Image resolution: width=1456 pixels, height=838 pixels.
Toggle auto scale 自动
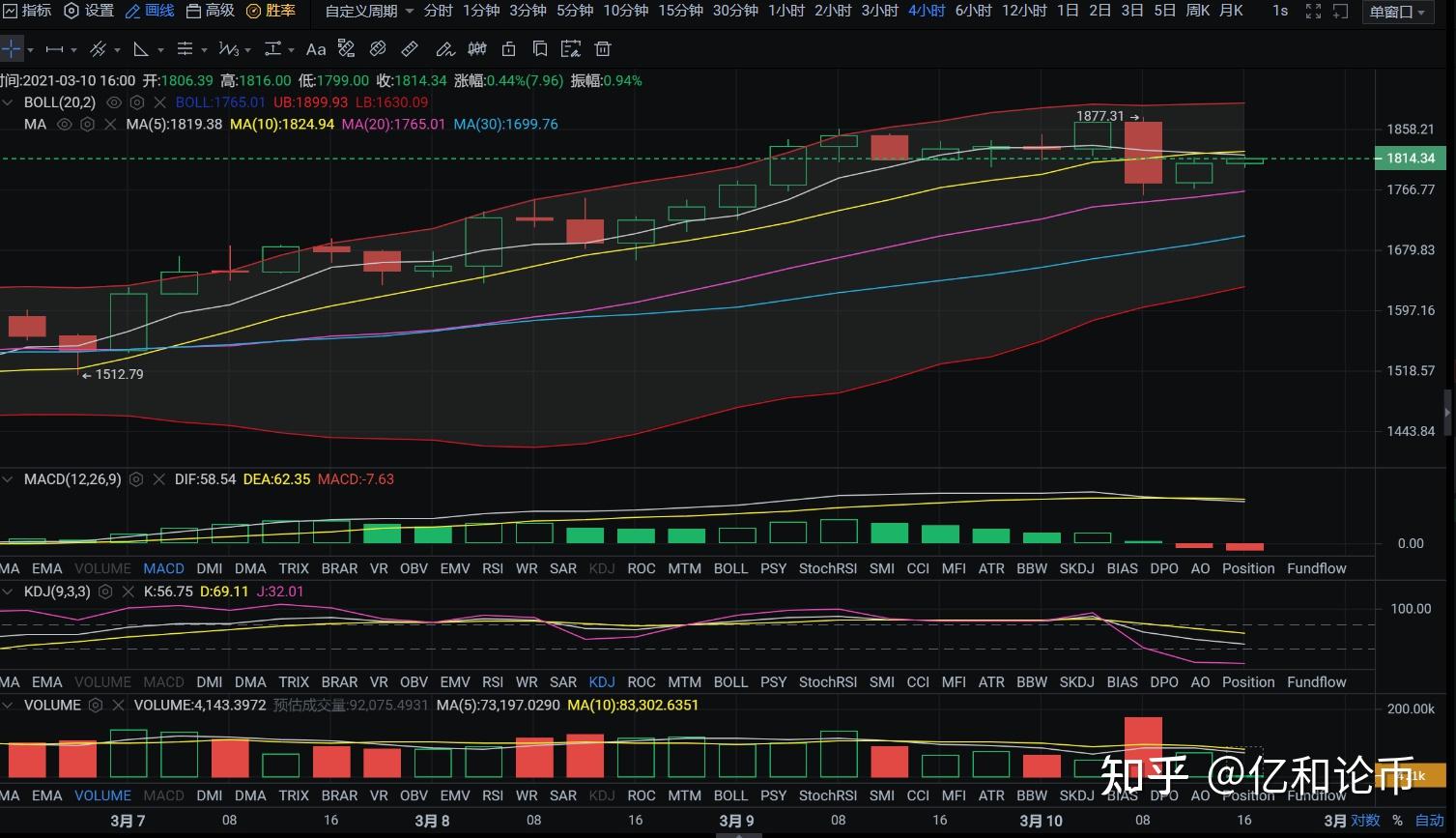[x=1430, y=821]
